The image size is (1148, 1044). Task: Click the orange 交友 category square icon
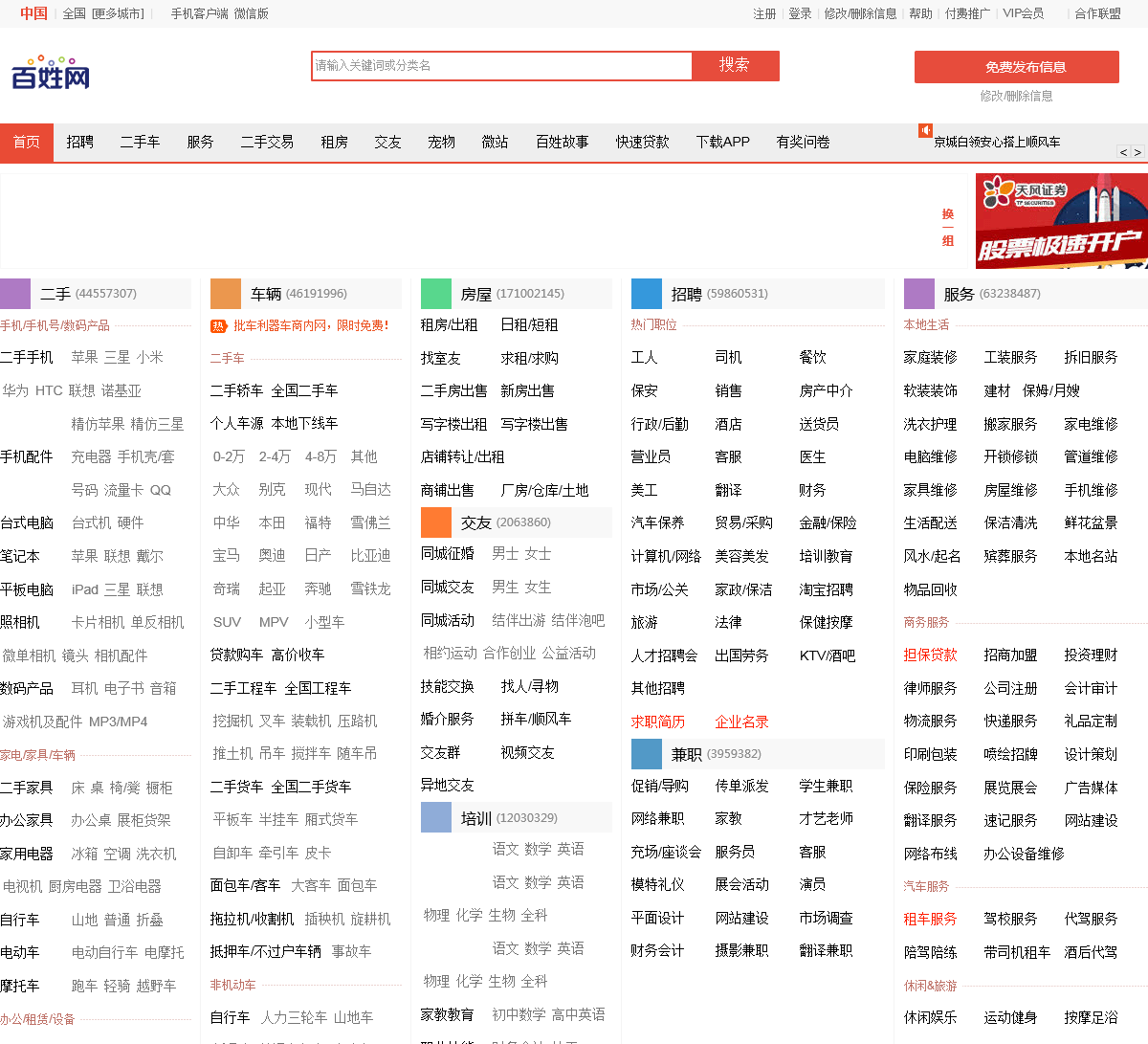pyautogui.click(x=435, y=522)
